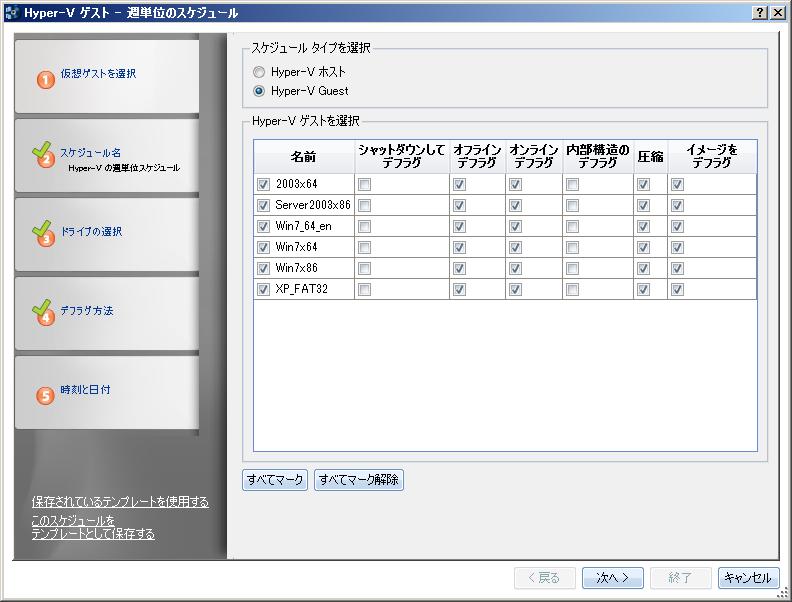Enable shutdown defrag for XP_FAT32
This screenshot has width=792, height=602.
[364, 289]
